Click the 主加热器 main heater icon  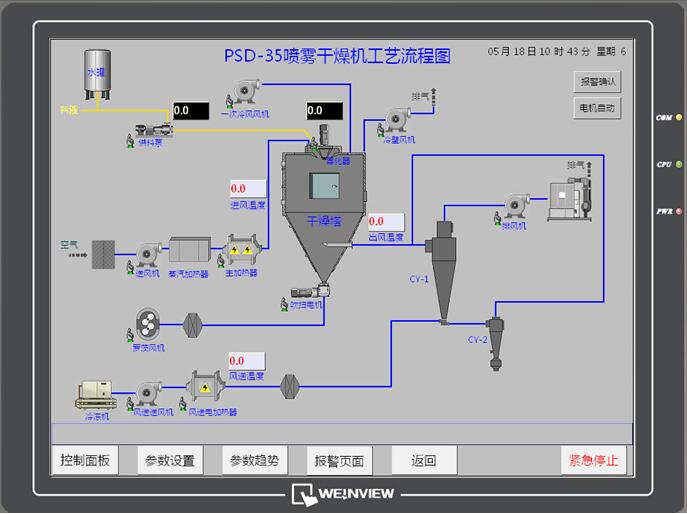pos(241,252)
